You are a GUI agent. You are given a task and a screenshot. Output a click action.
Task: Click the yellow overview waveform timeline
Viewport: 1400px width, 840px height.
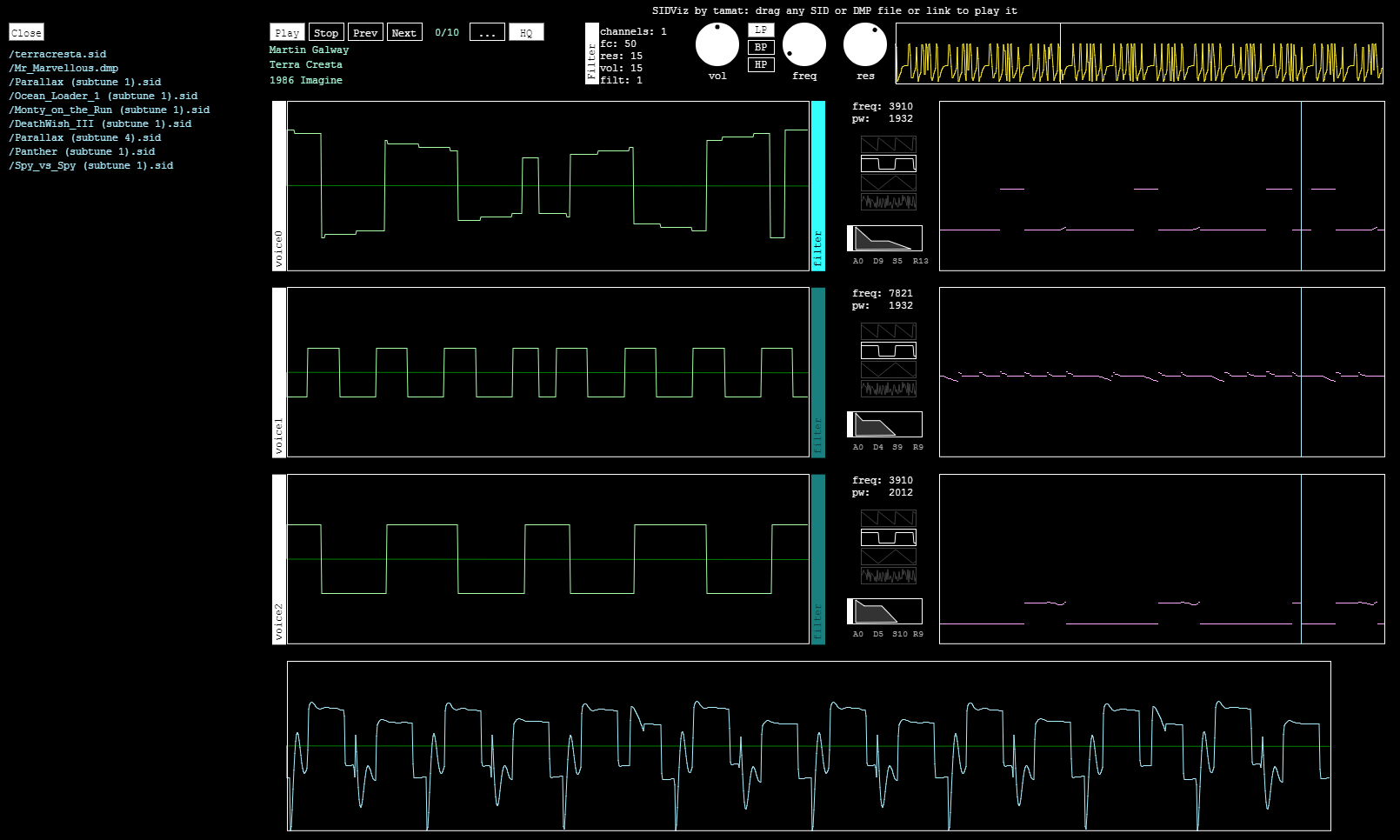[1139, 53]
